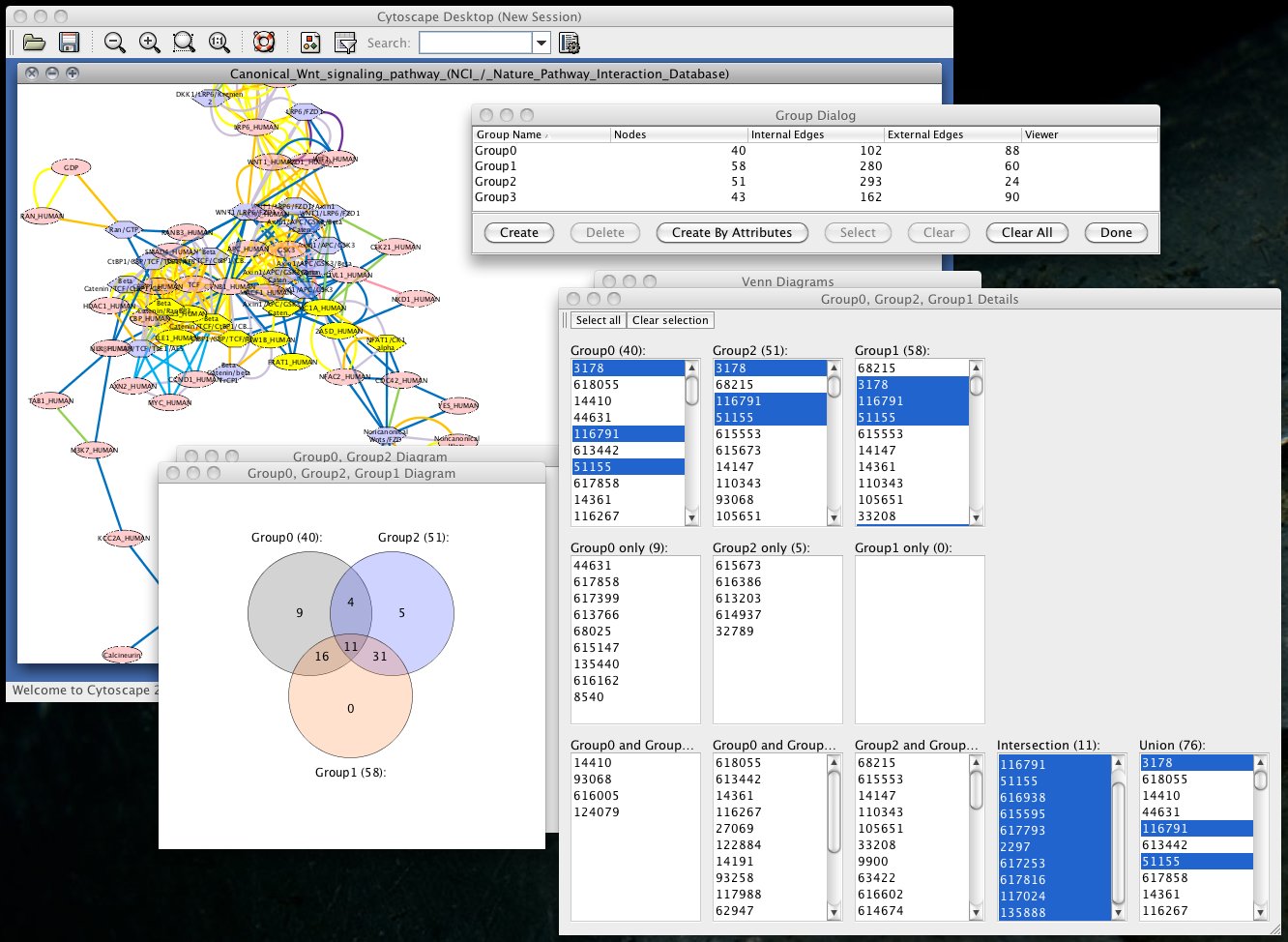Click the Select all button
The width and height of the screenshot is (1288, 942).
pos(598,320)
